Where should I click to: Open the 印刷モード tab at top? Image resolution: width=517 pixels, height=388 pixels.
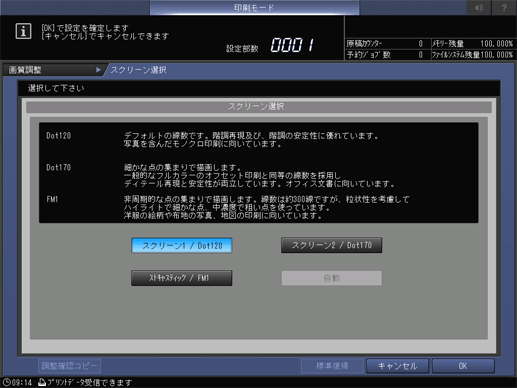[254, 7]
